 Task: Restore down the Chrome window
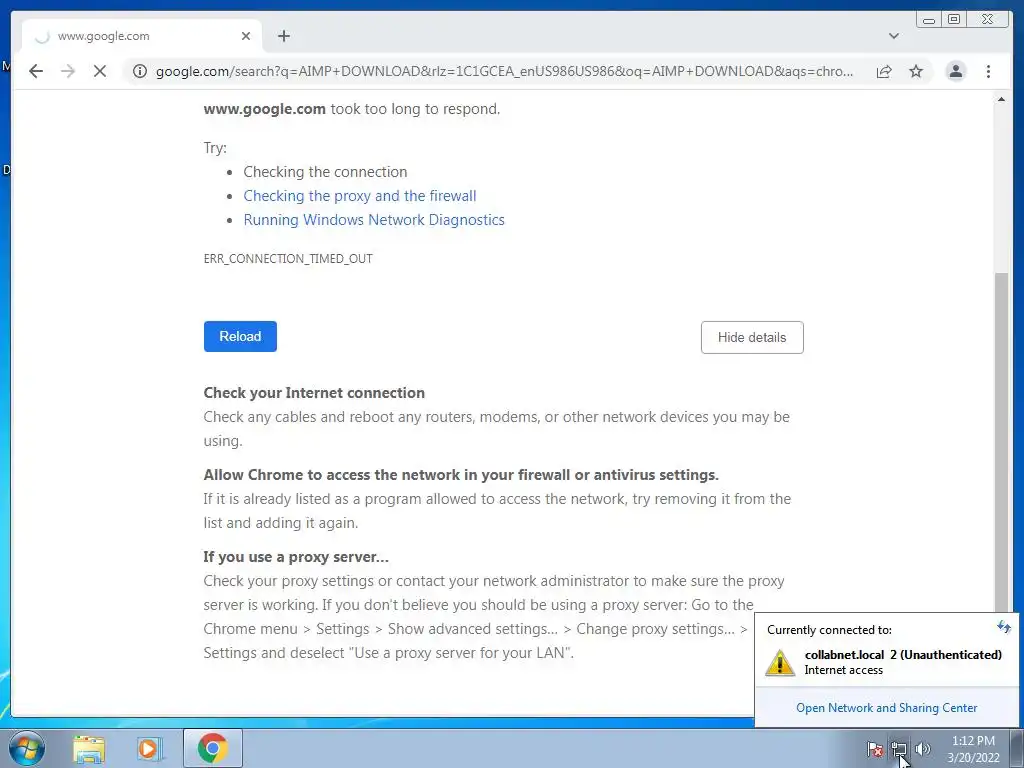click(954, 20)
